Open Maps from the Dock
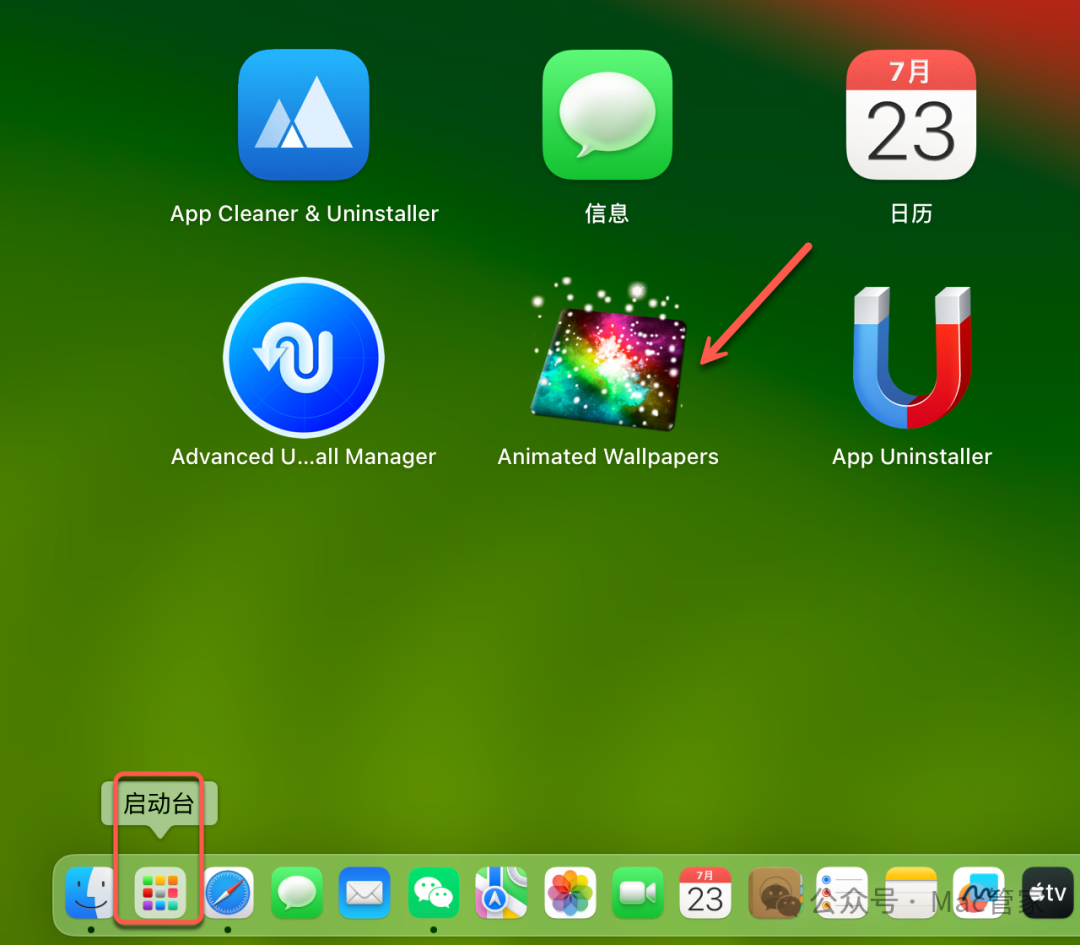The image size is (1080, 945). coord(501,893)
